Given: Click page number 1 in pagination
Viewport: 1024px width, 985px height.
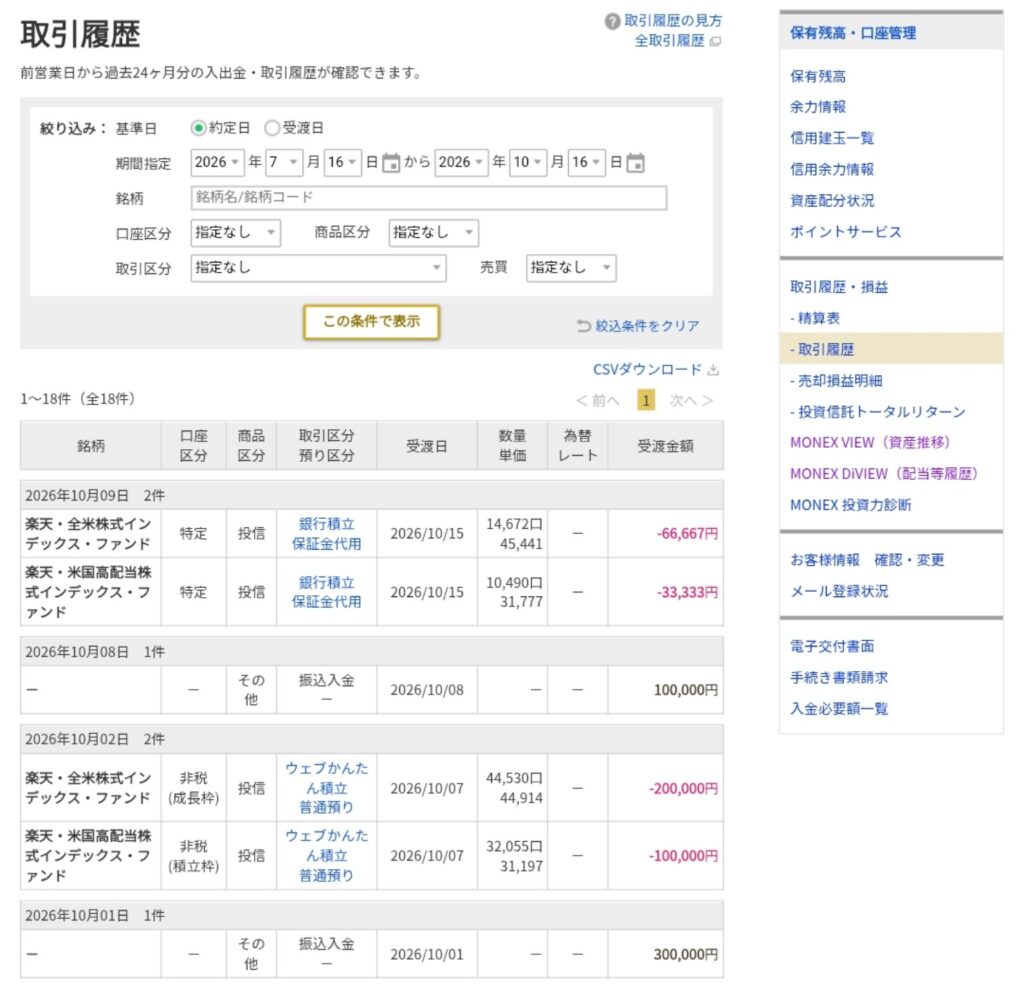Looking at the screenshot, I should tap(645, 400).
